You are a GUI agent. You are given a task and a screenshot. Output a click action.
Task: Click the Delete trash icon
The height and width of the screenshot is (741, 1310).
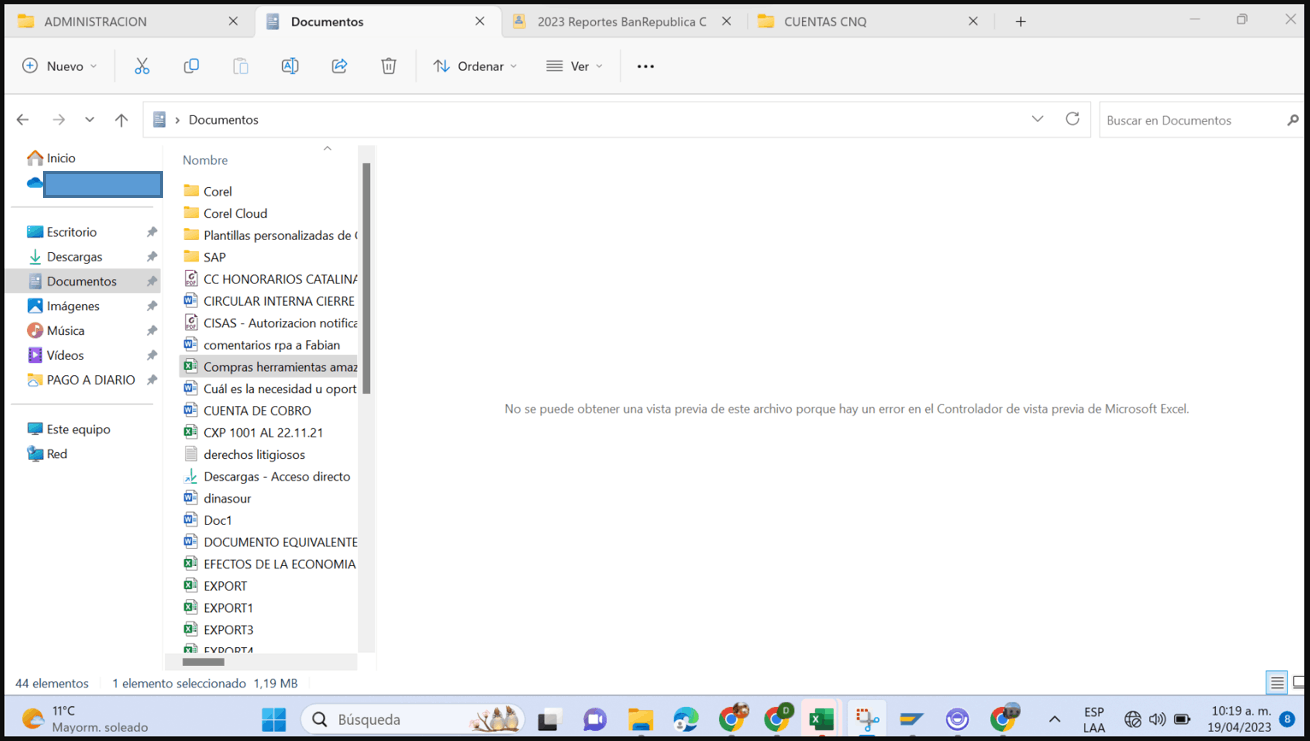[x=388, y=66]
